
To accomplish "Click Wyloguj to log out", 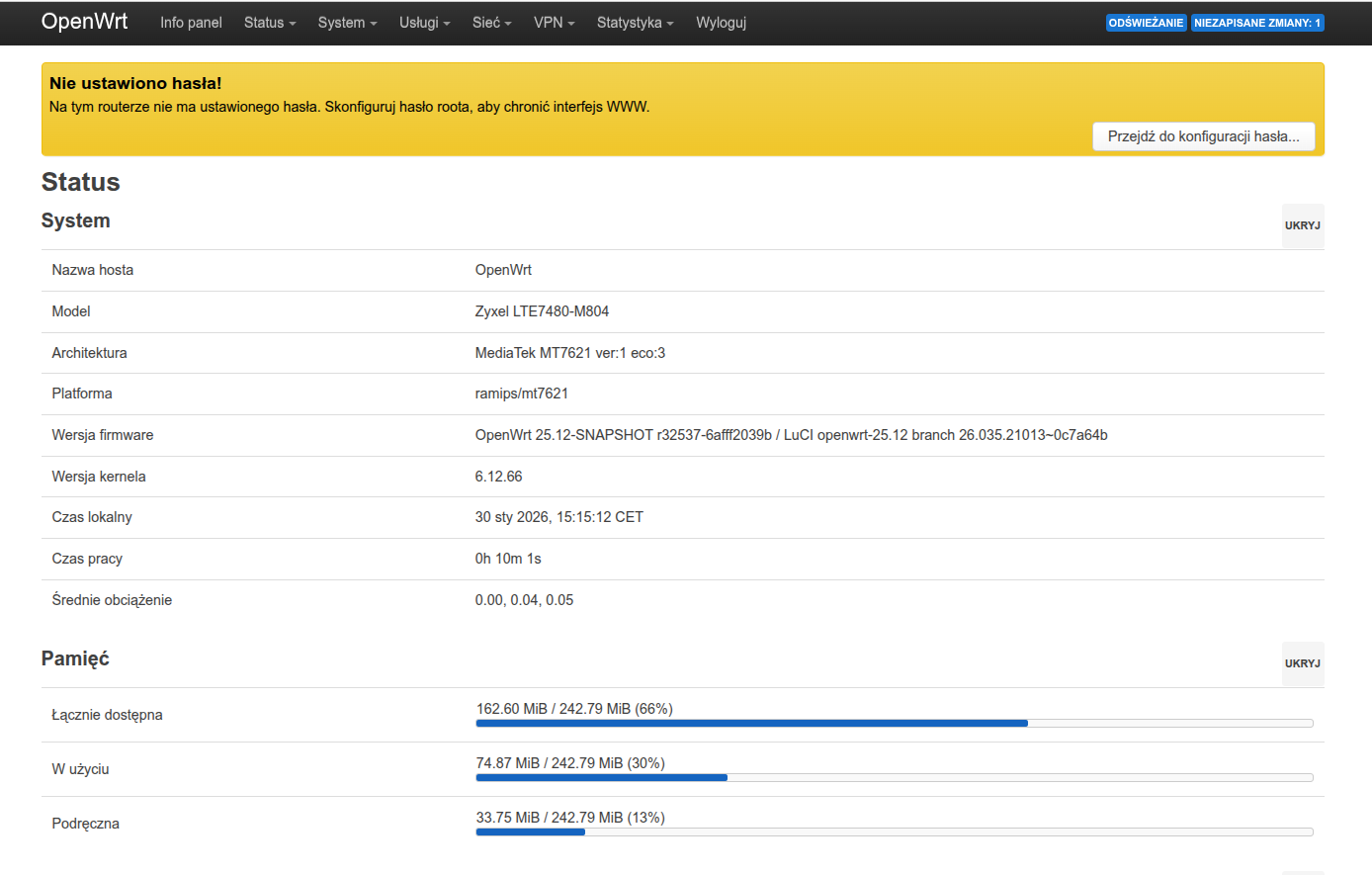I will [721, 23].
